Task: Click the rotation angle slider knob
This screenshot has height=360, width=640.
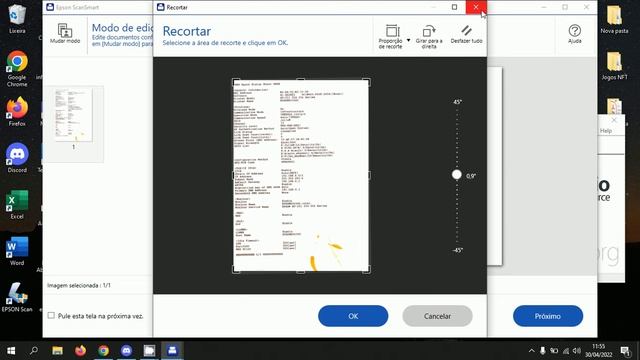Action: tap(457, 175)
